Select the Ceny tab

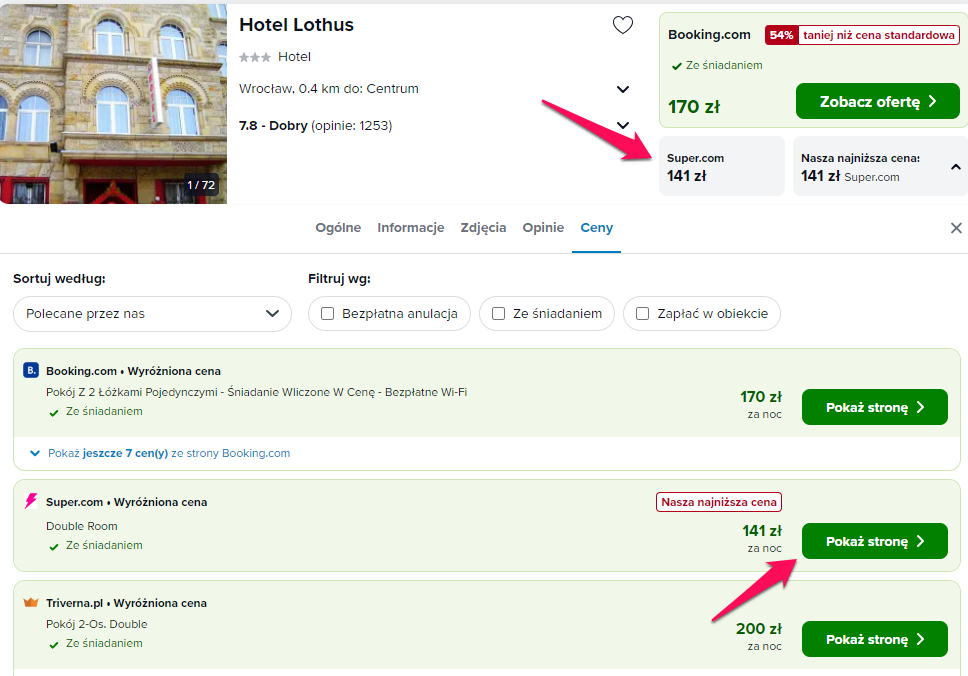[x=596, y=228]
